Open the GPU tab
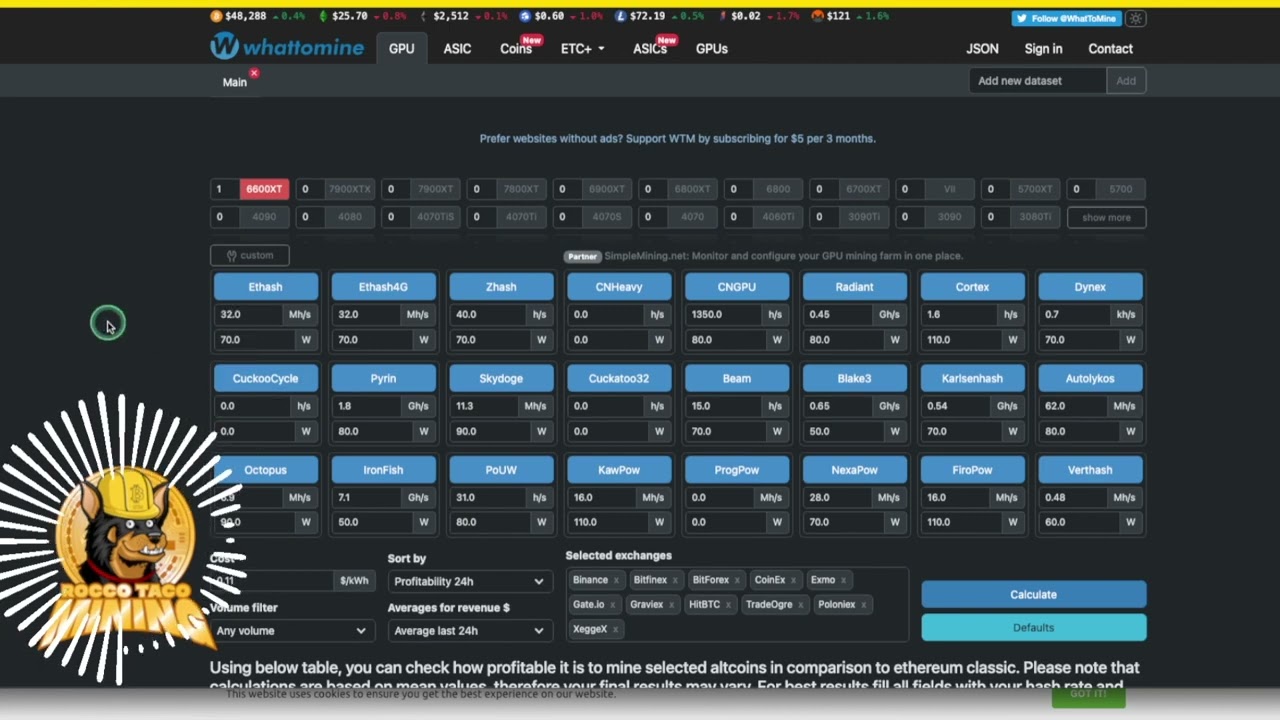This screenshot has height=720, width=1280. click(x=402, y=48)
